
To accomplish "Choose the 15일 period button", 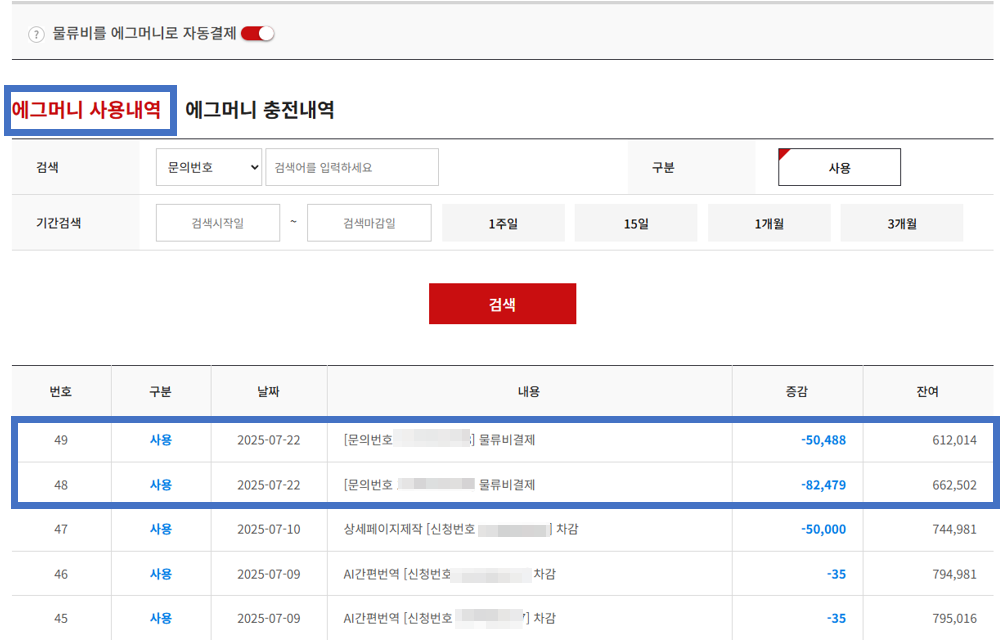I will coord(636,223).
